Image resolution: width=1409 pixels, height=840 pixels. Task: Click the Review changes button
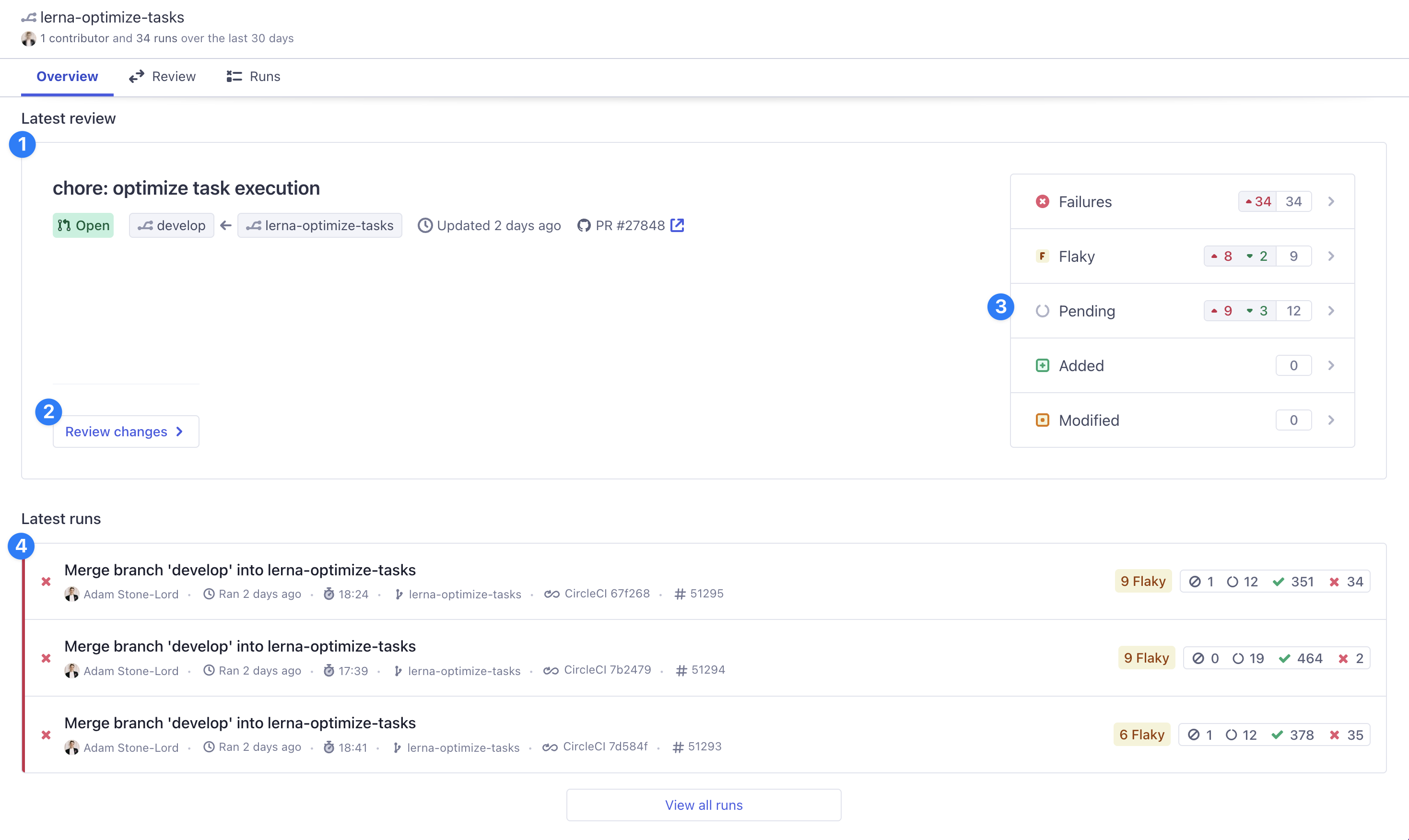point(126,432)
